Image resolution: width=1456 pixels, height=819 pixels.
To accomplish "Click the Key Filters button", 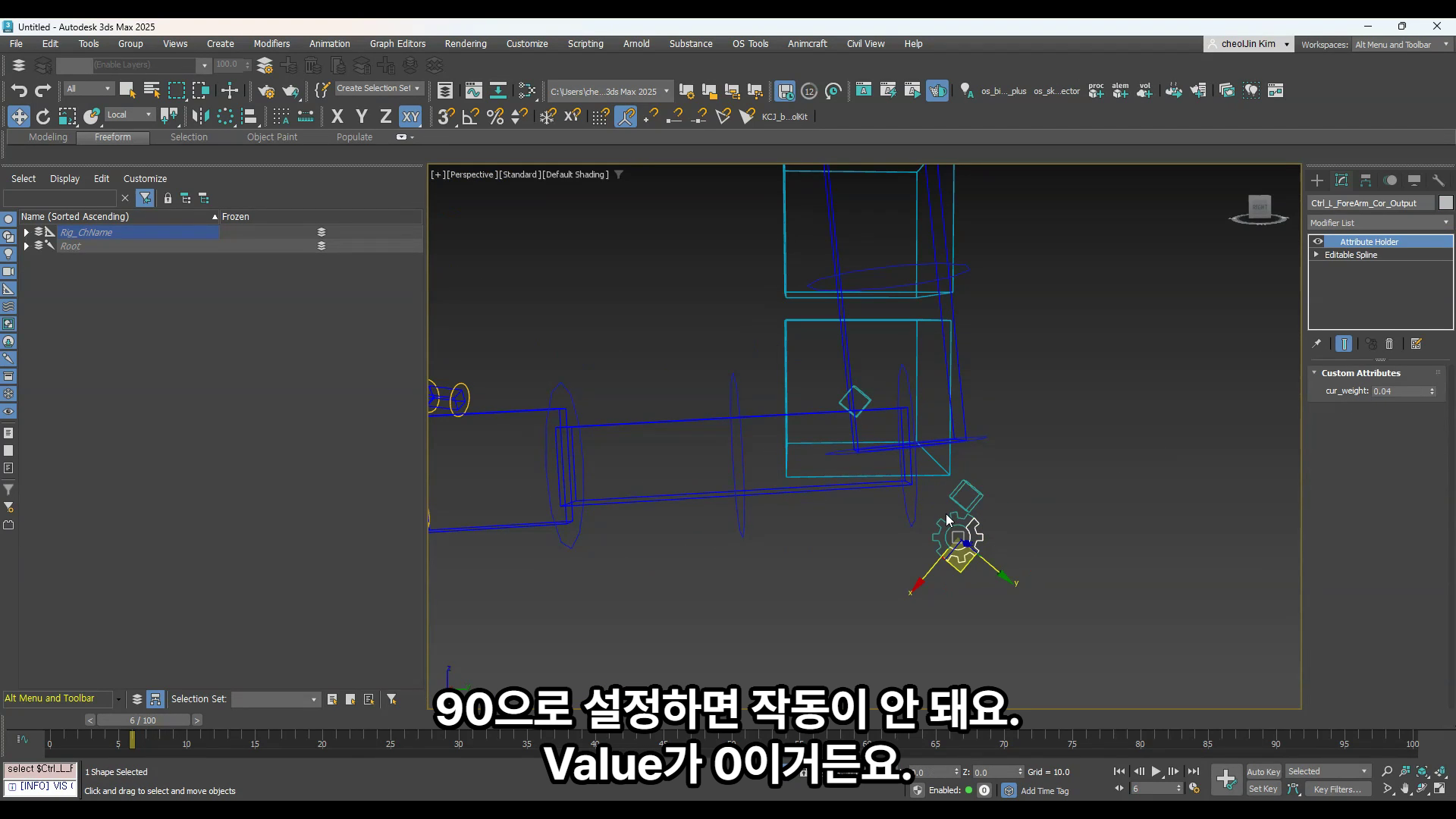I will pyautogui.click(x=1336, y=789).
